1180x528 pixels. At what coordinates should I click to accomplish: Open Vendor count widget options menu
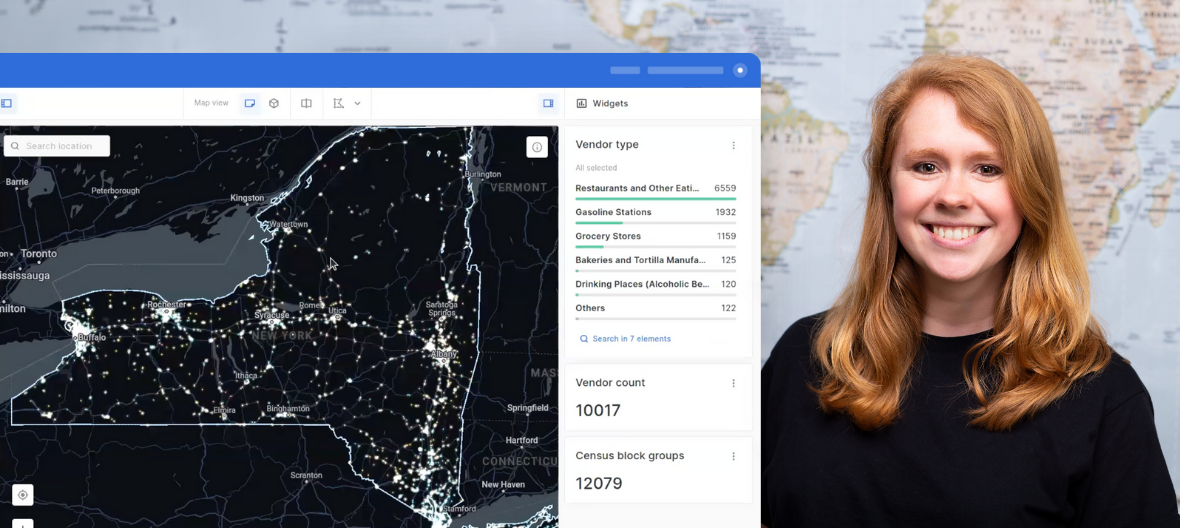tap(733, 383)
